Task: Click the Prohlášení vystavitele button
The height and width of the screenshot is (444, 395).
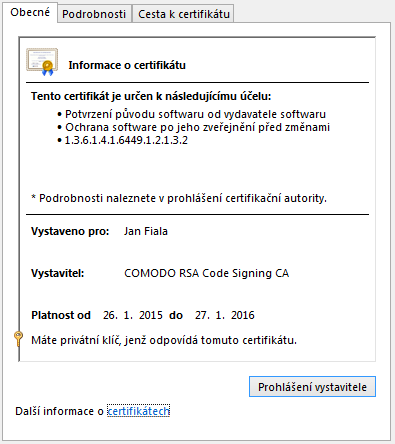Action: click(x=312, y=387)
